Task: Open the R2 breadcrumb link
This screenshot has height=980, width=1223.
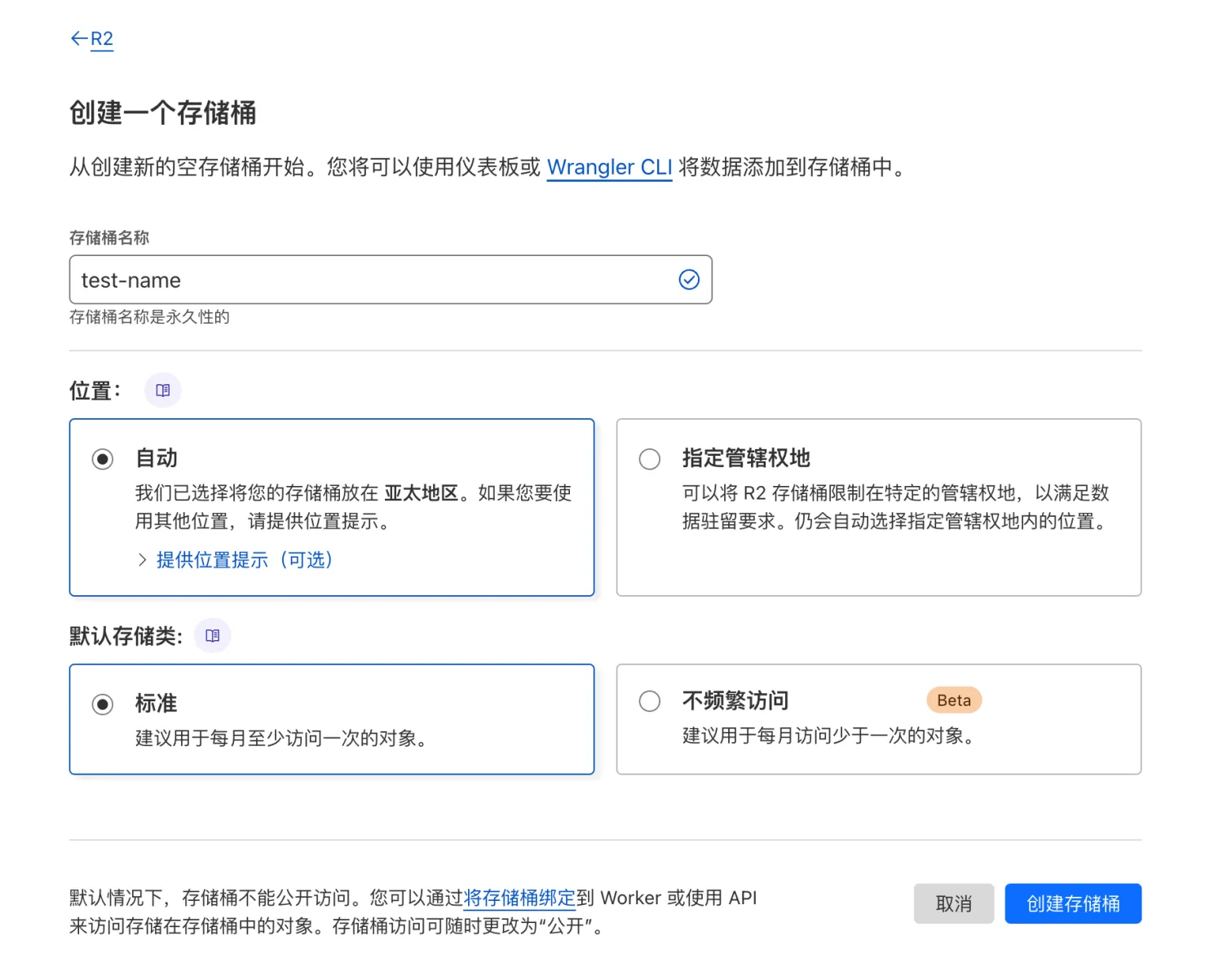Action: pos(102,39)
